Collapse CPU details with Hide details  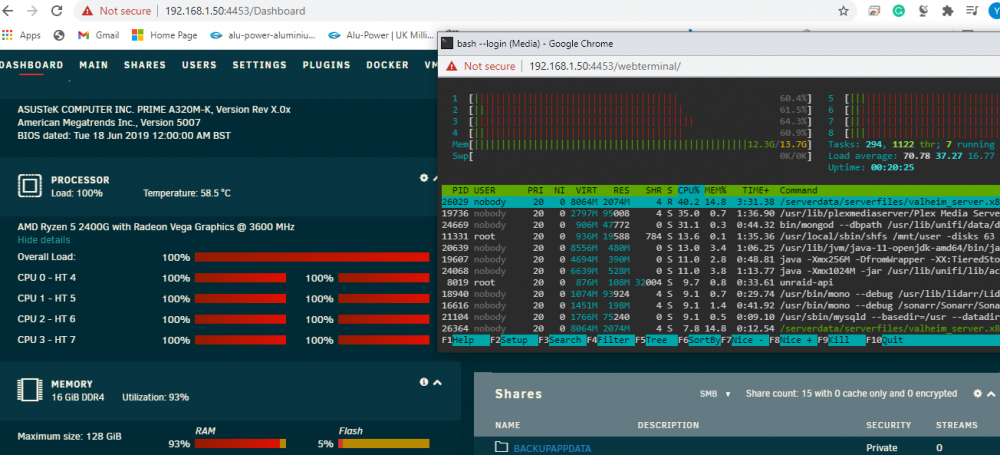click(x=43, y=240)
